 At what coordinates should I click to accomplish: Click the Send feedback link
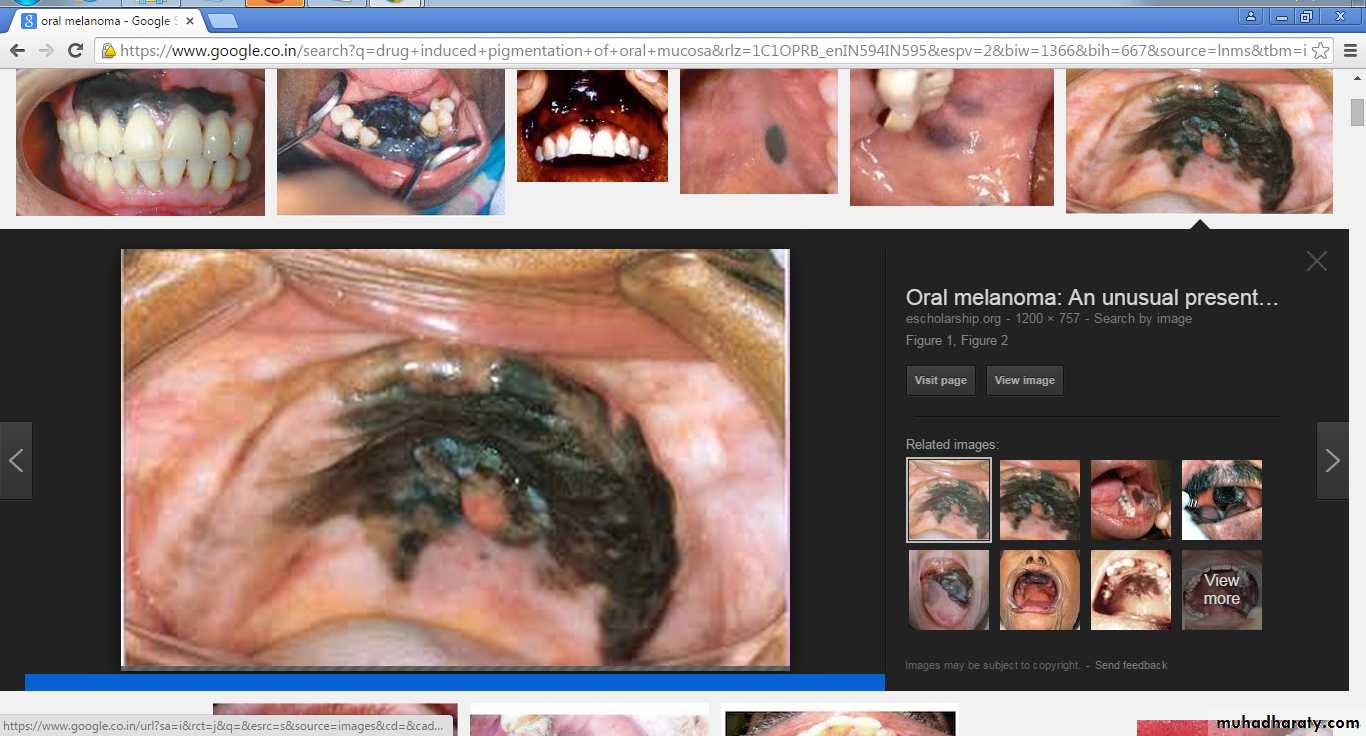point(1130,665)
